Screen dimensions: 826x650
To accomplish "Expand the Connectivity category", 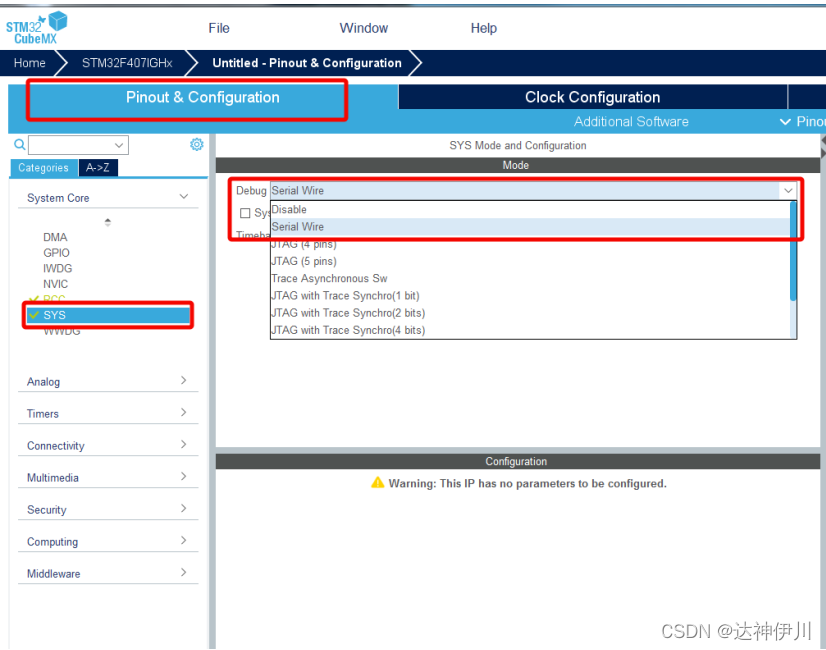I will pyautogui.click(x=183, y=445).
